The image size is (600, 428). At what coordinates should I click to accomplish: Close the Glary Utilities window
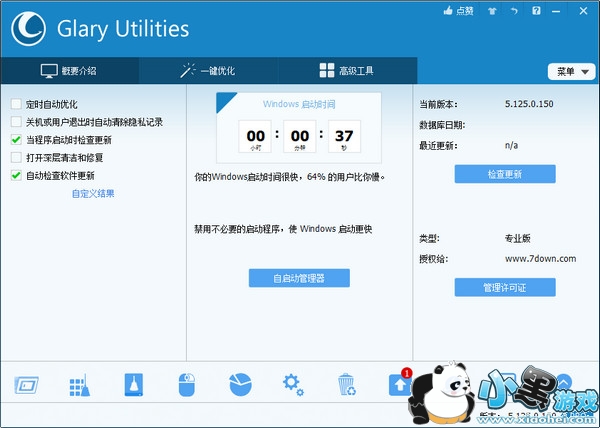[583, 11]
